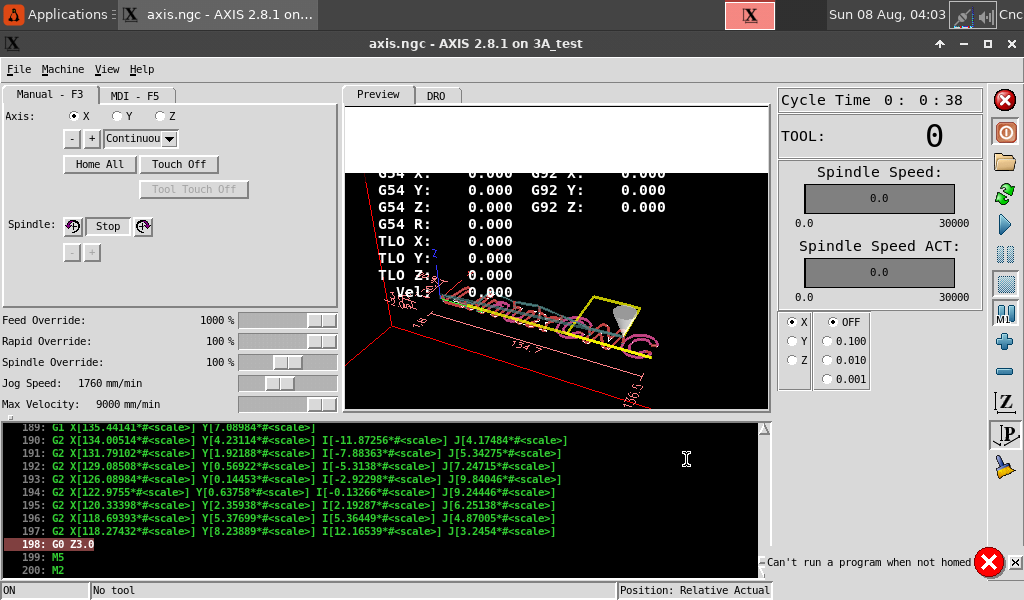Open the Machine menu
This screenshot has height=600, width=1024.
[x=63, y=69]
